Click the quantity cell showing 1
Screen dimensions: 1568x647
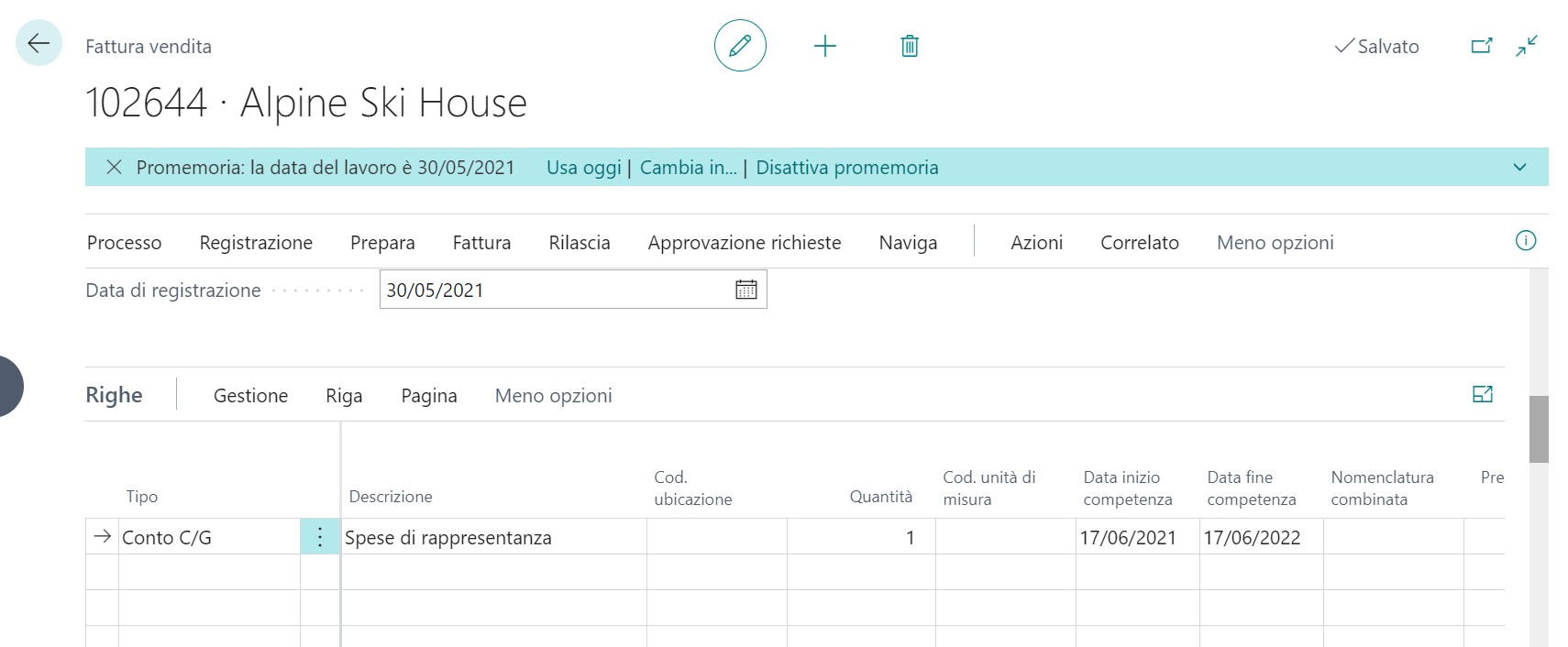click(861, 537)
